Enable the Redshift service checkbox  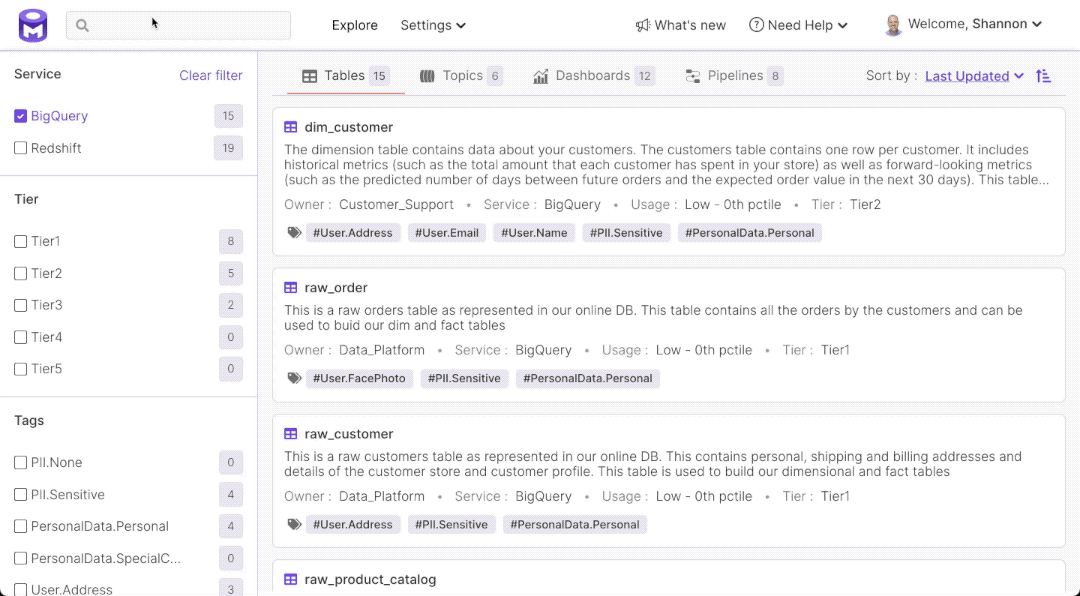(x=20, y=148)
